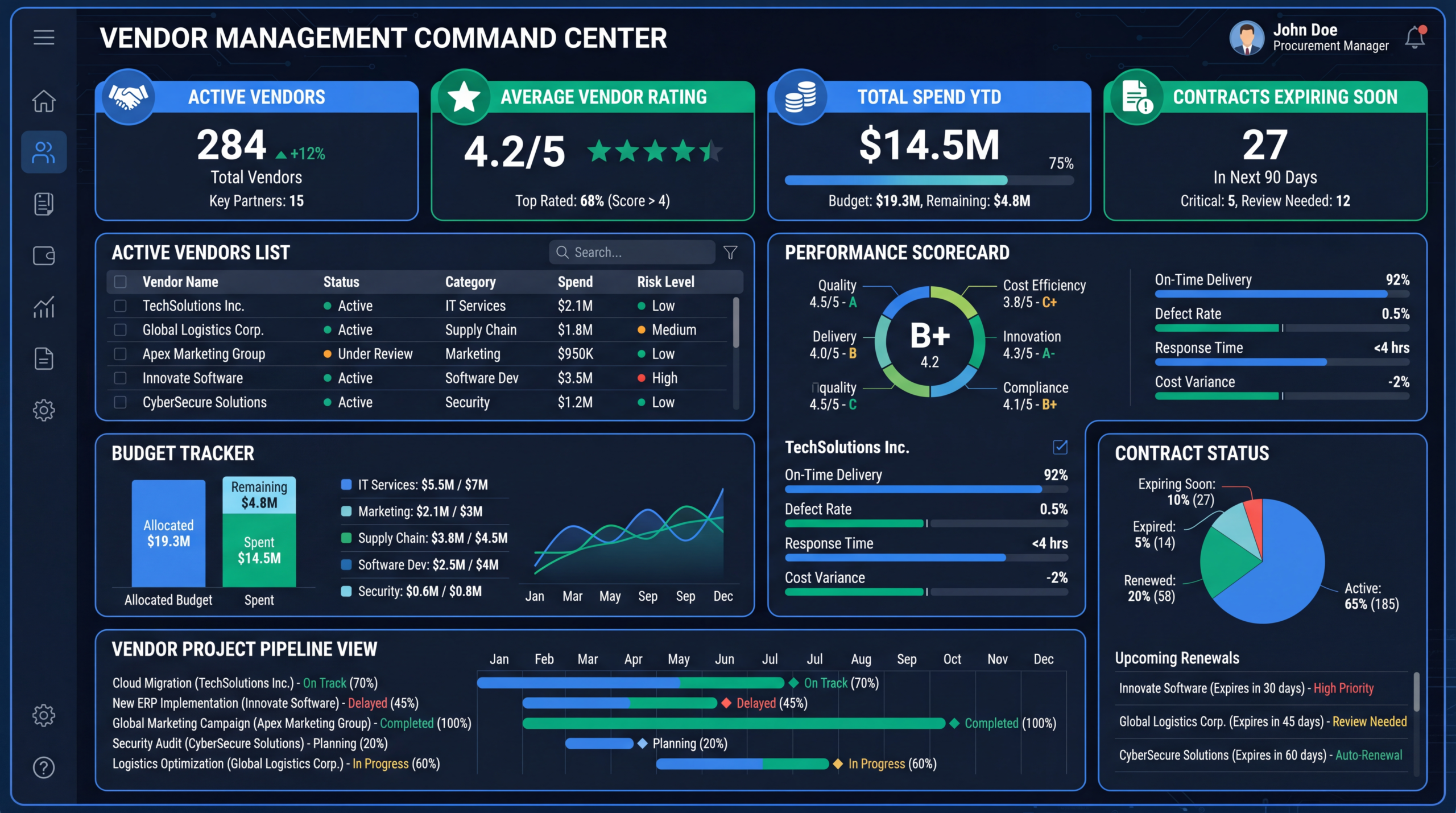Image resolution: width=1456 pixels, height=813 pixels.
Task: Toggle the select-all checkbox in the vendor table header
Action: point(120,282)
